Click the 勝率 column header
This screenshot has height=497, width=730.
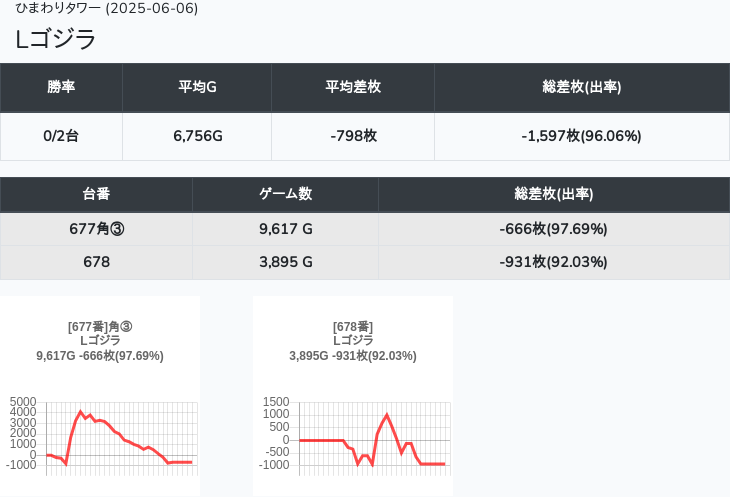tap(61, 87)
